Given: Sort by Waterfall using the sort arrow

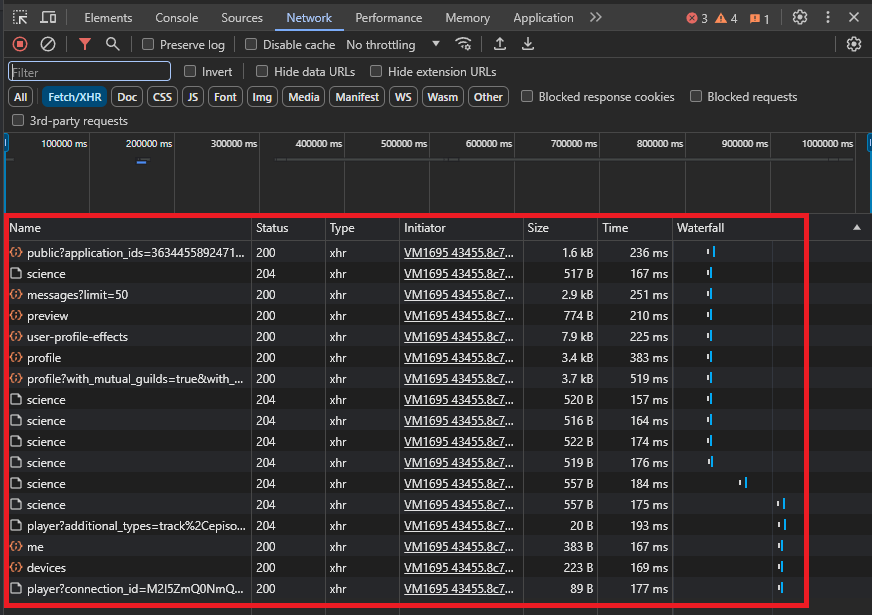Looking at the screenshot, I should (857, 227).
